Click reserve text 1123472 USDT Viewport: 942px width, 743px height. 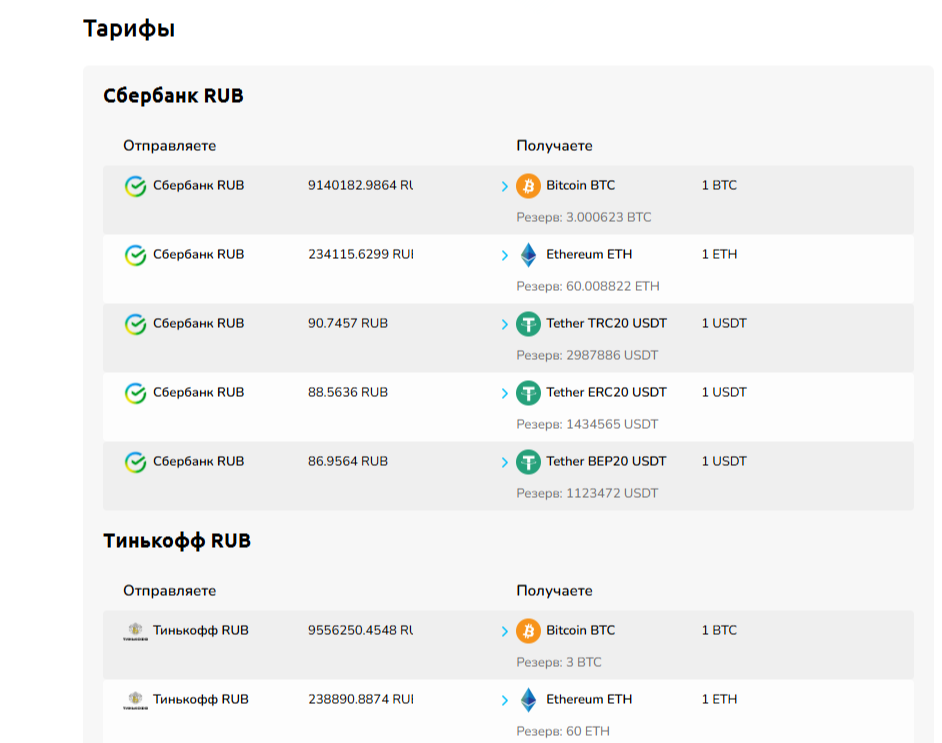point(587,493)
